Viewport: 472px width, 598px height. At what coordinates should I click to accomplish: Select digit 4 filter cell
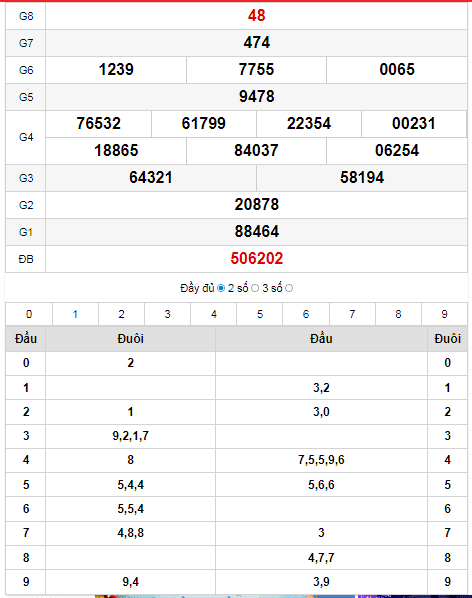pyautogui.click(x=214, y=314)
